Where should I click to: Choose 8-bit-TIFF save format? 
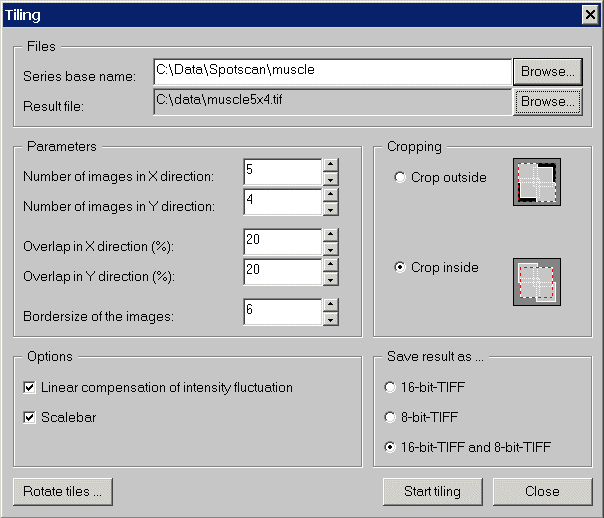(391, 417)
